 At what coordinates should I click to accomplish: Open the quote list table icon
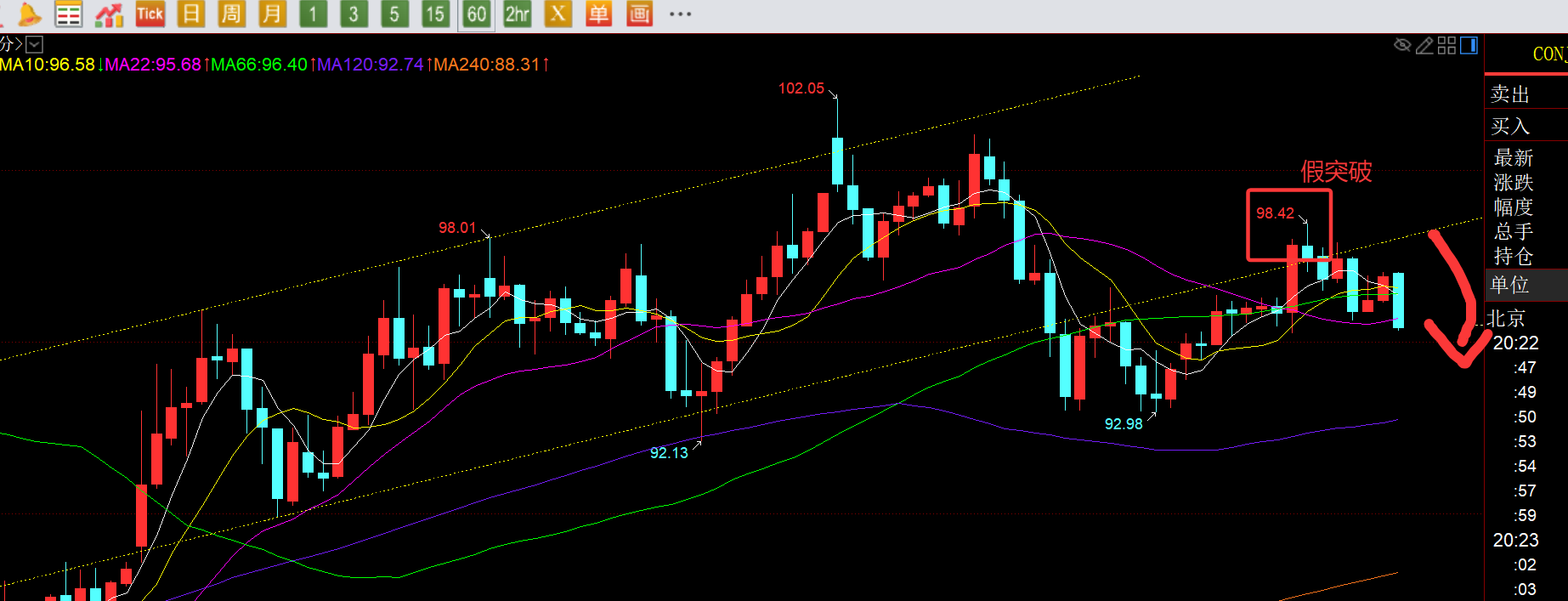point(68,14)
